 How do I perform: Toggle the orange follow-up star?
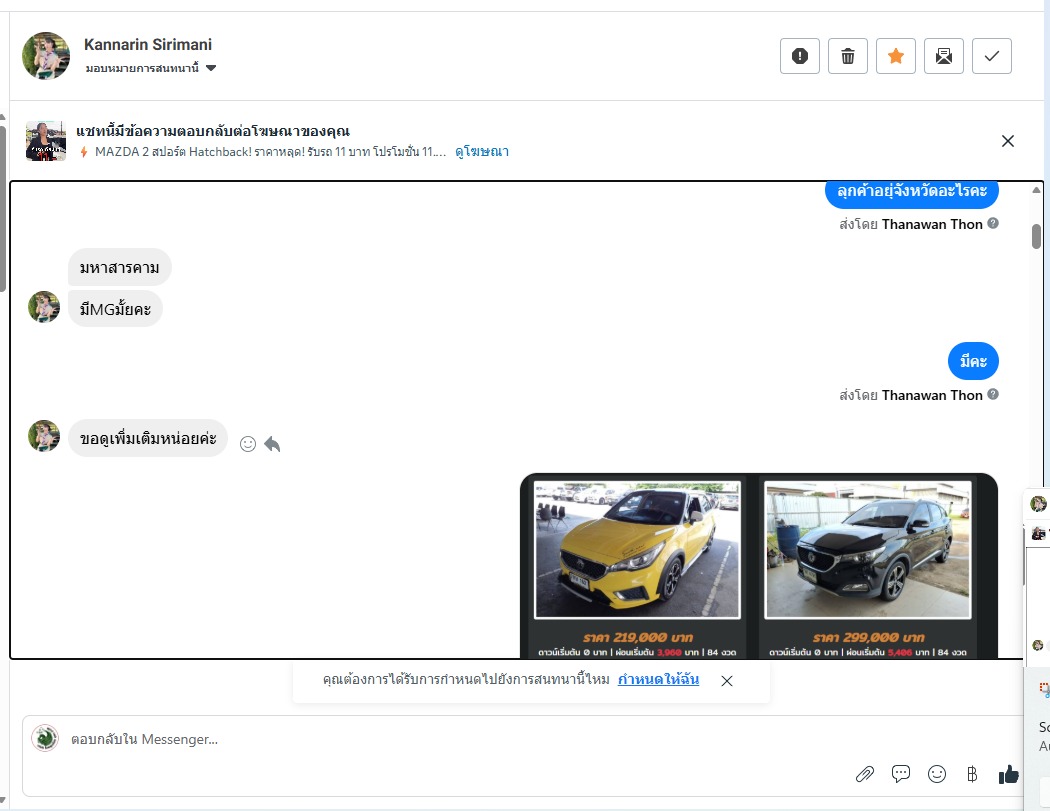[896, 56]
